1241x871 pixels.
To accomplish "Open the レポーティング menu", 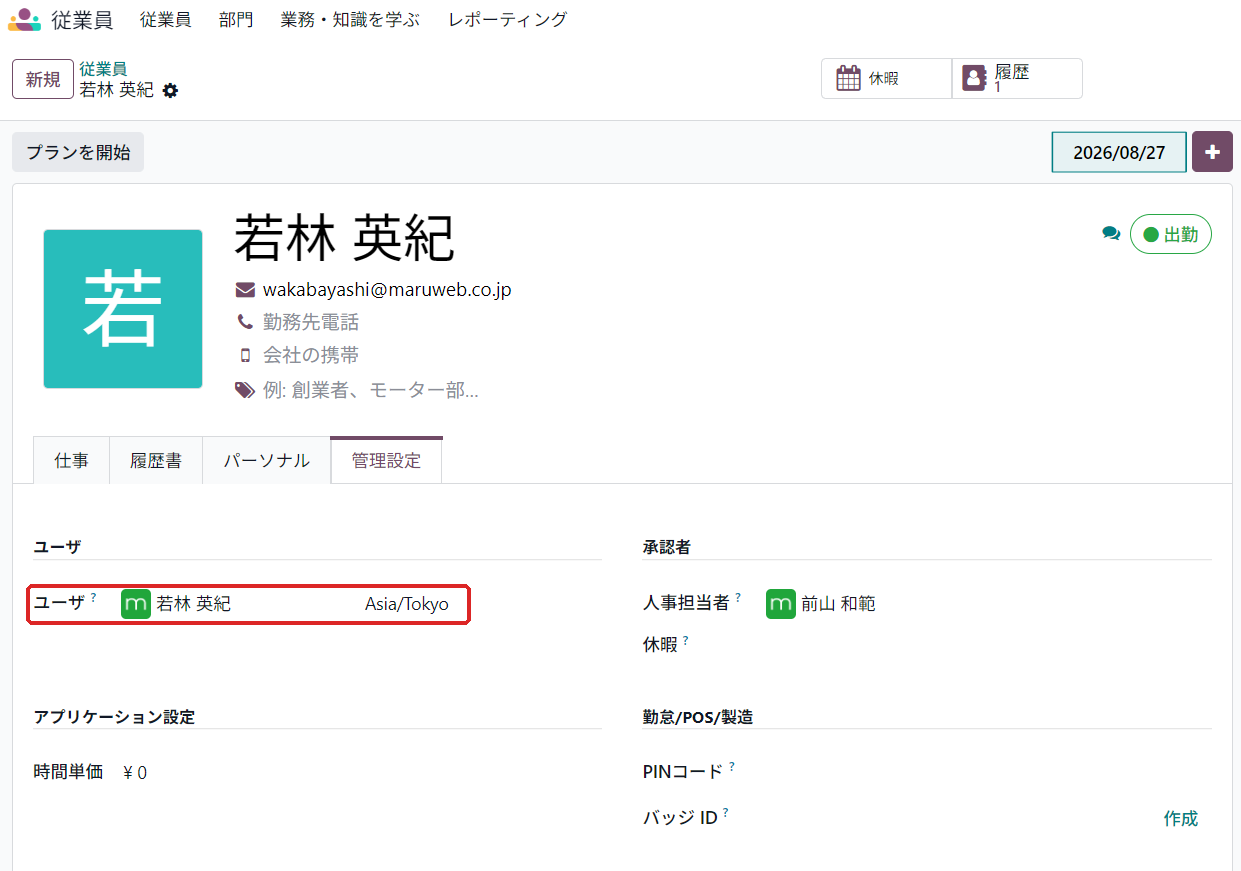I will point(508,19).
